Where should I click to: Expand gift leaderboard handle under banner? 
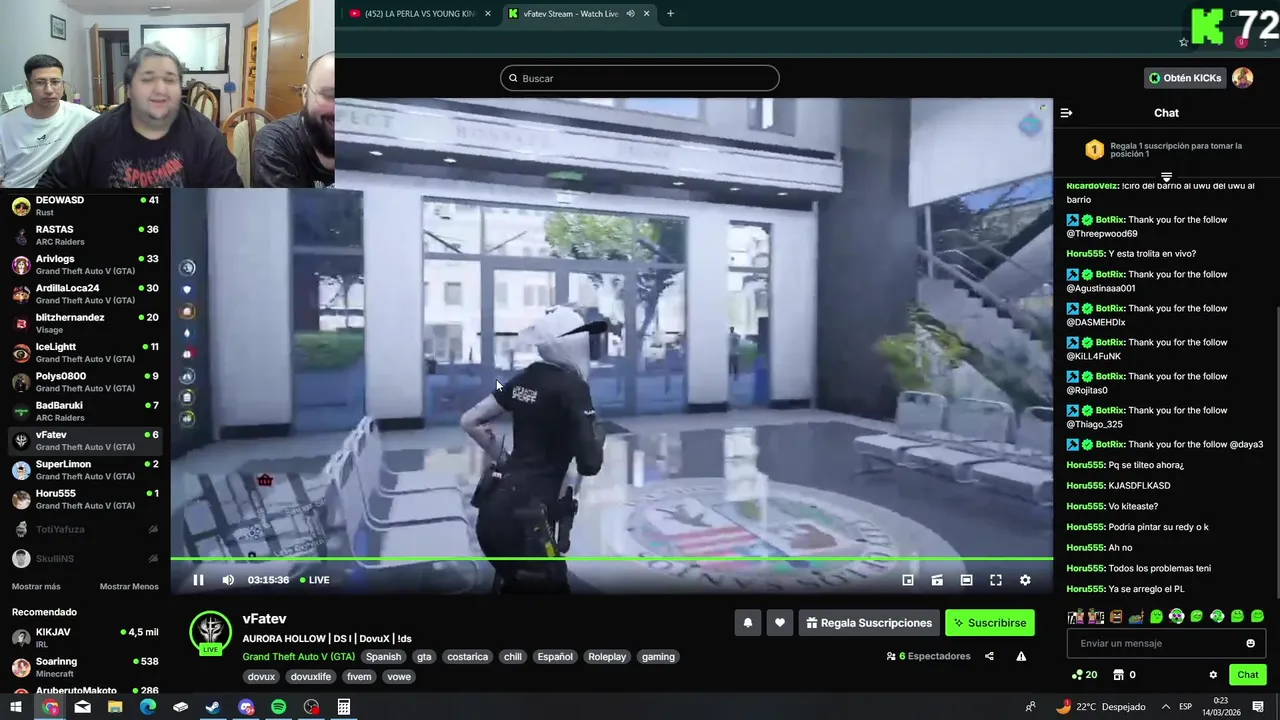tap(1166, 177)
